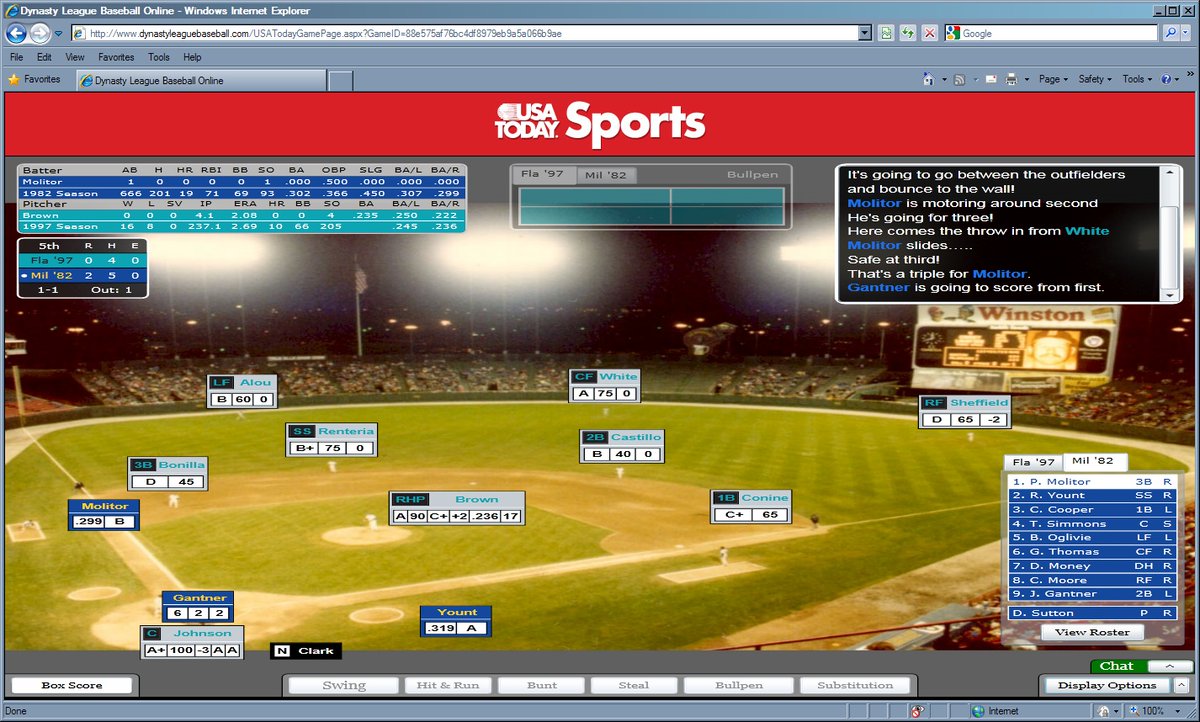Open the Tools dropdown in command bar
The width and height of the screenshot is (1200, 722).
tap(1137, 79)
